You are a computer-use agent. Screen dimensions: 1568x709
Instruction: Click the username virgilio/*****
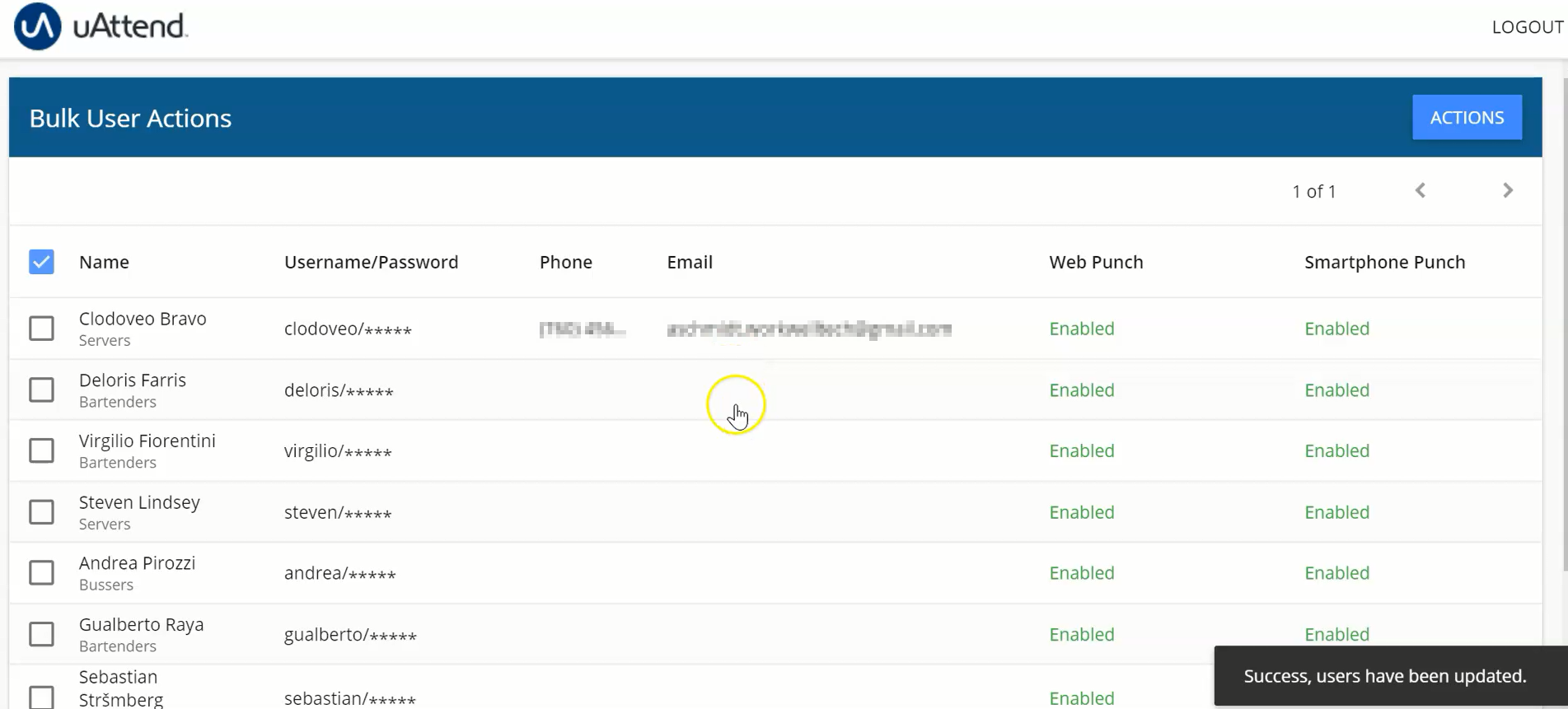coord(338,451)
